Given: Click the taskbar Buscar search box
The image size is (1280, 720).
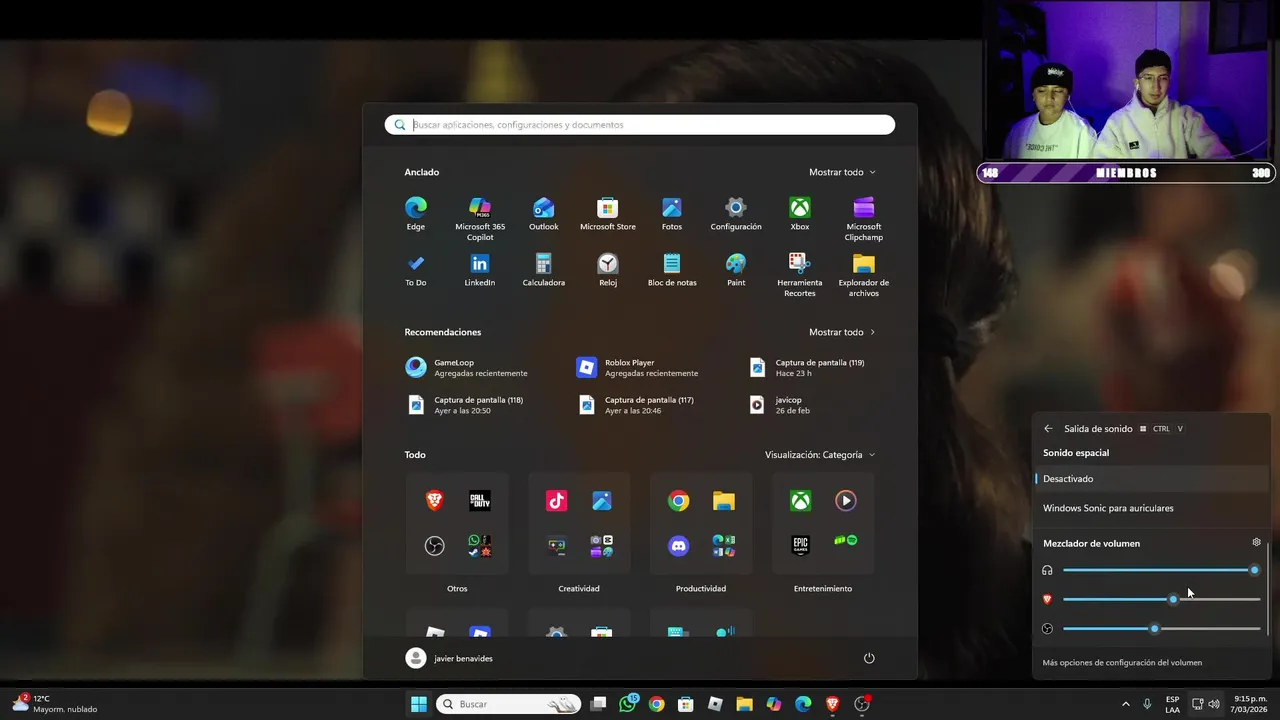Looking at the screenshot, I should [509, 704].
